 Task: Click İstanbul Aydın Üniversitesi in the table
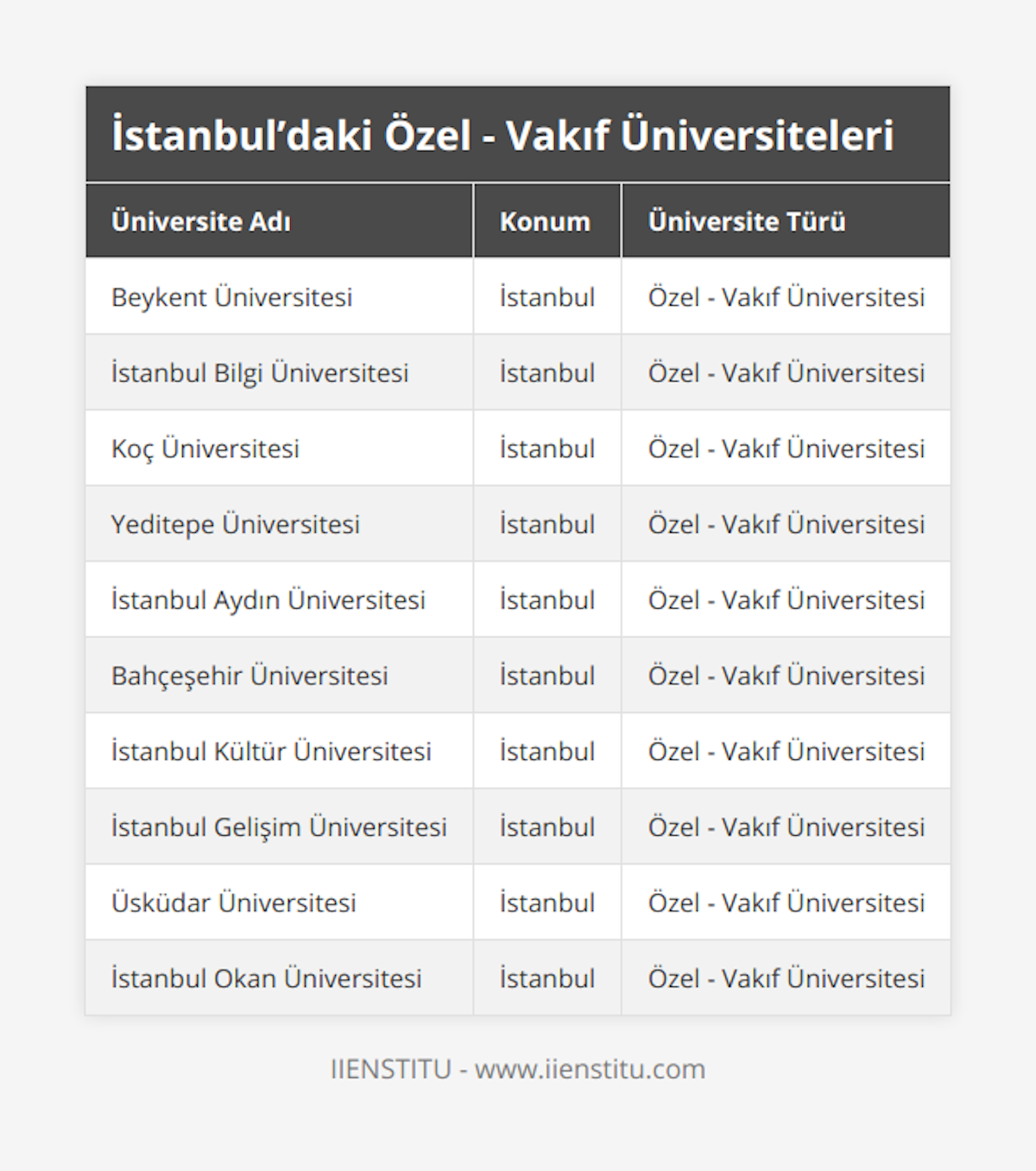(x=268, y=600)
